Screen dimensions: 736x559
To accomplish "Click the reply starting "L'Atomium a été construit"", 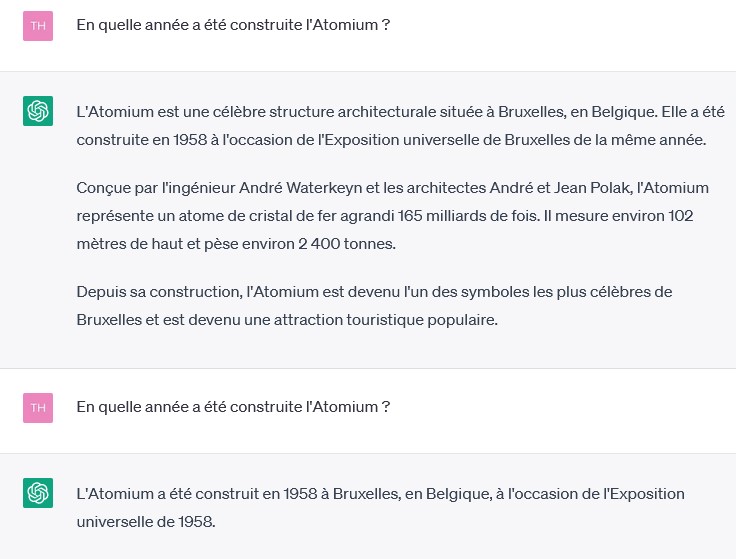I will 380,507.
